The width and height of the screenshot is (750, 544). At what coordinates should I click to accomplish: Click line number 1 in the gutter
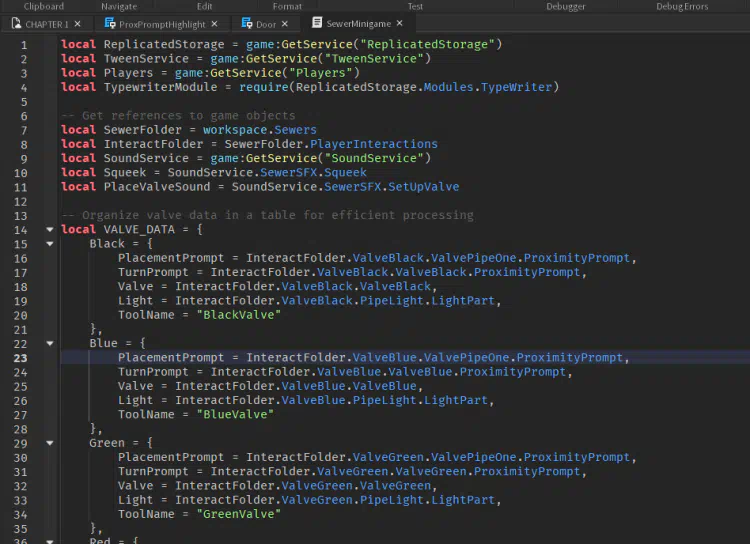point(24,45)
